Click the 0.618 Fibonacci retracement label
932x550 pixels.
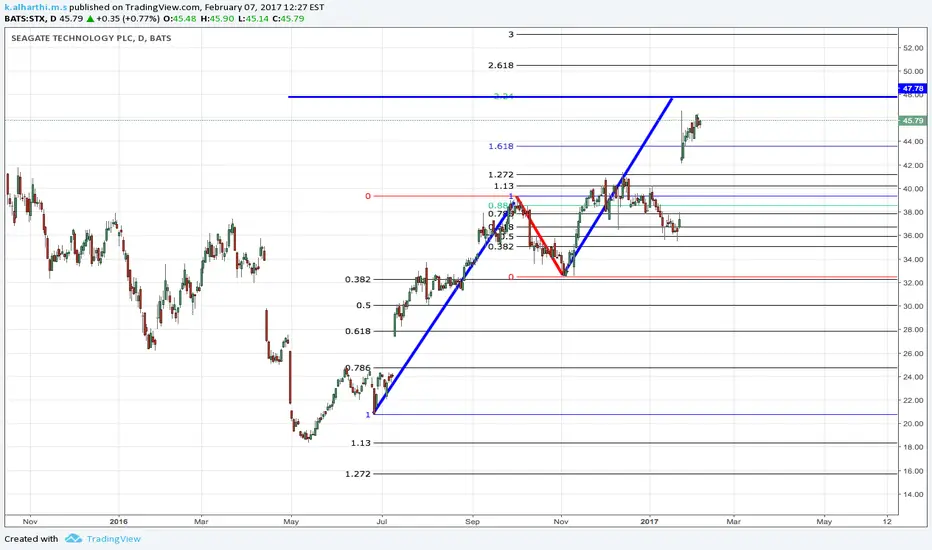[x=358, y=331]
